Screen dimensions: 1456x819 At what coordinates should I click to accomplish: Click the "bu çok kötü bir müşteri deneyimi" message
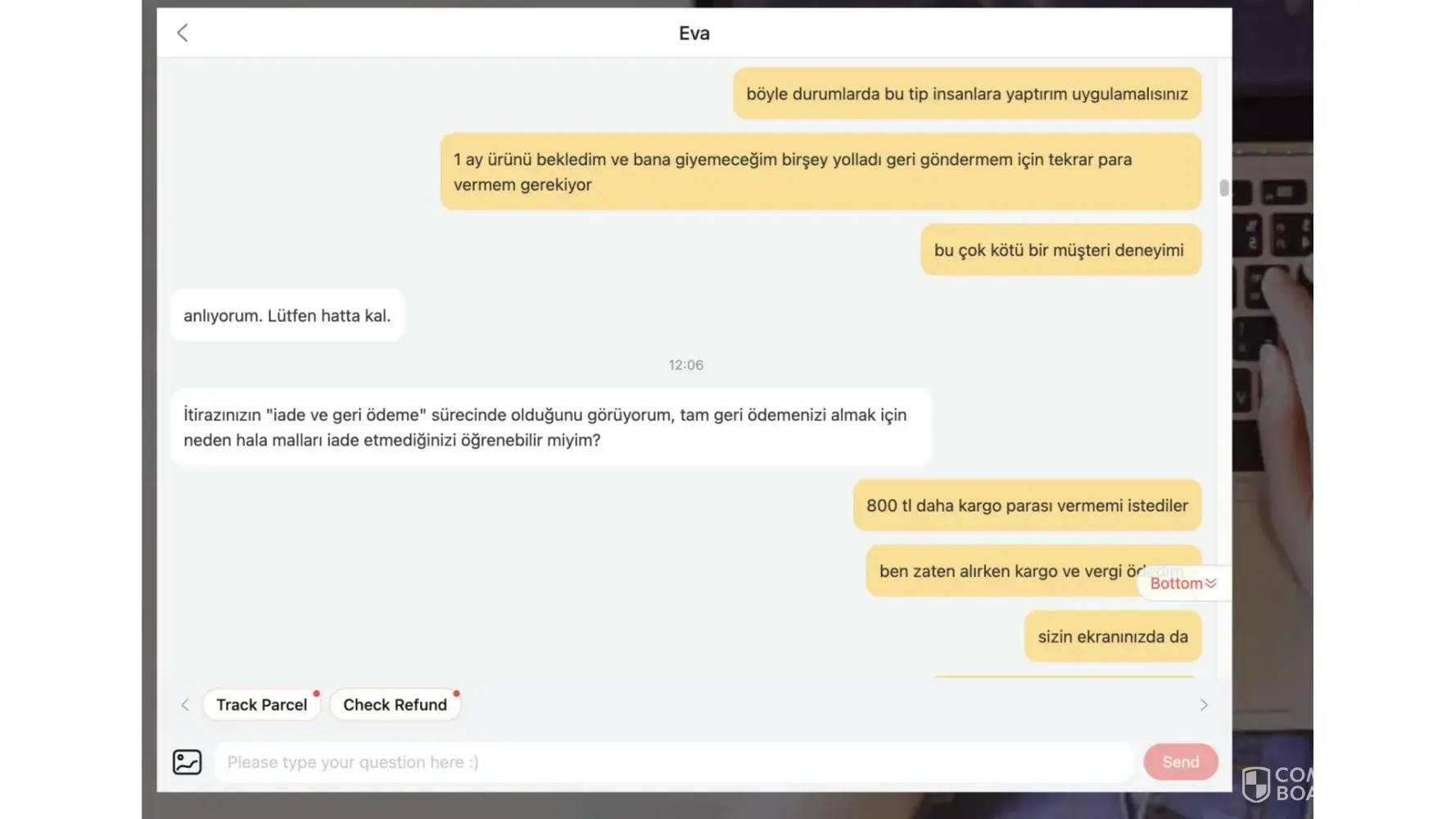click(1060, 250)
